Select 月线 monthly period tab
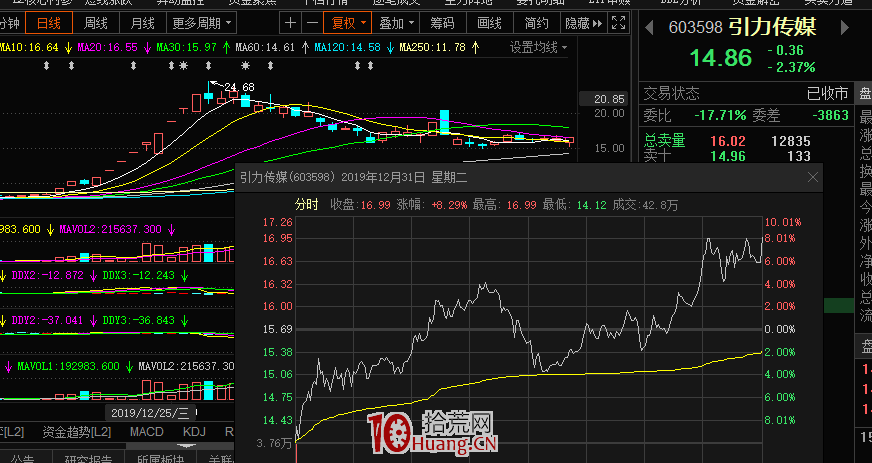 (x=142, y=23)
